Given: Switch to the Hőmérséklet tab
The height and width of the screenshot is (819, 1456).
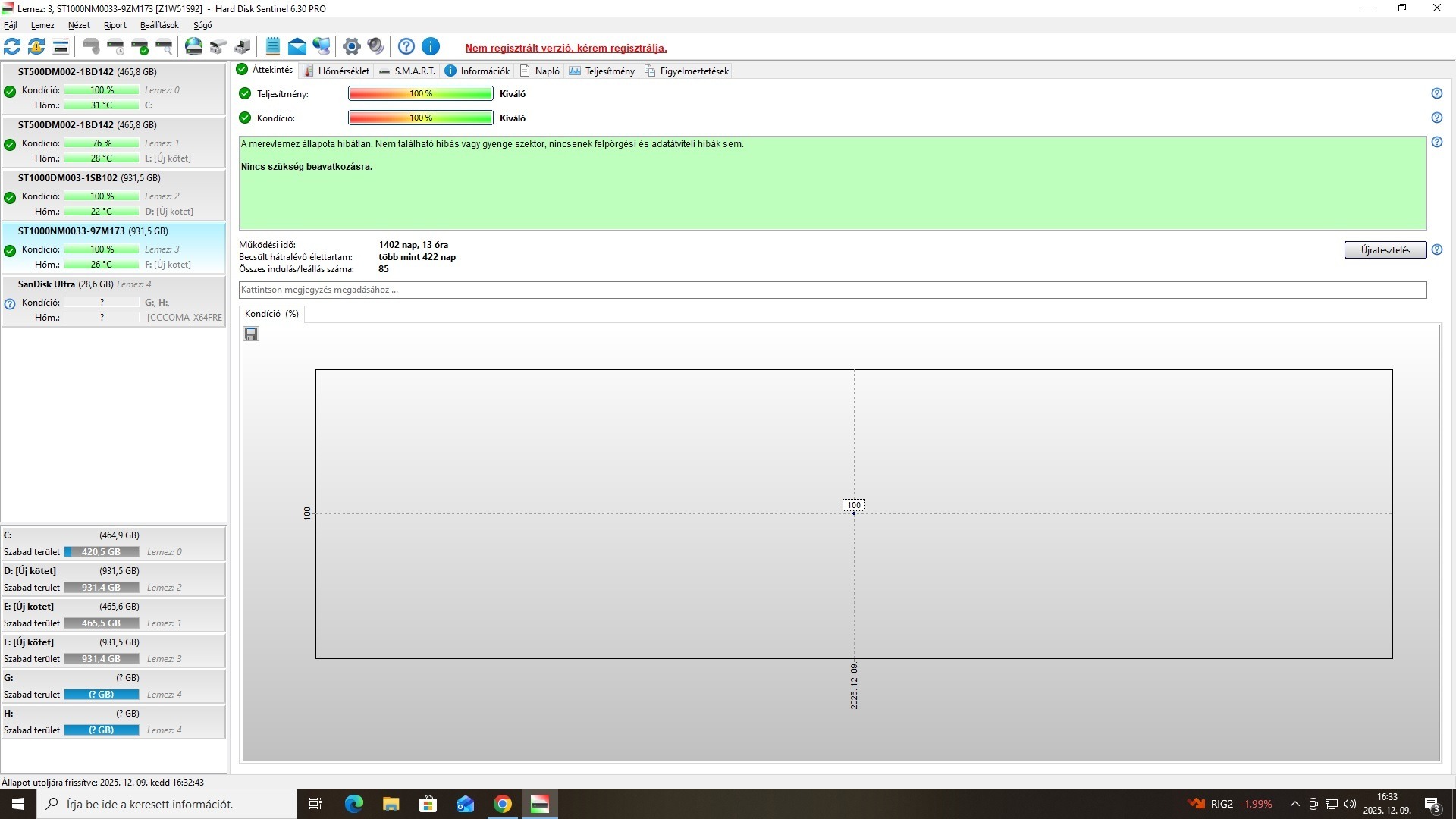Looking at the screenshot, I should pos(337,71).
